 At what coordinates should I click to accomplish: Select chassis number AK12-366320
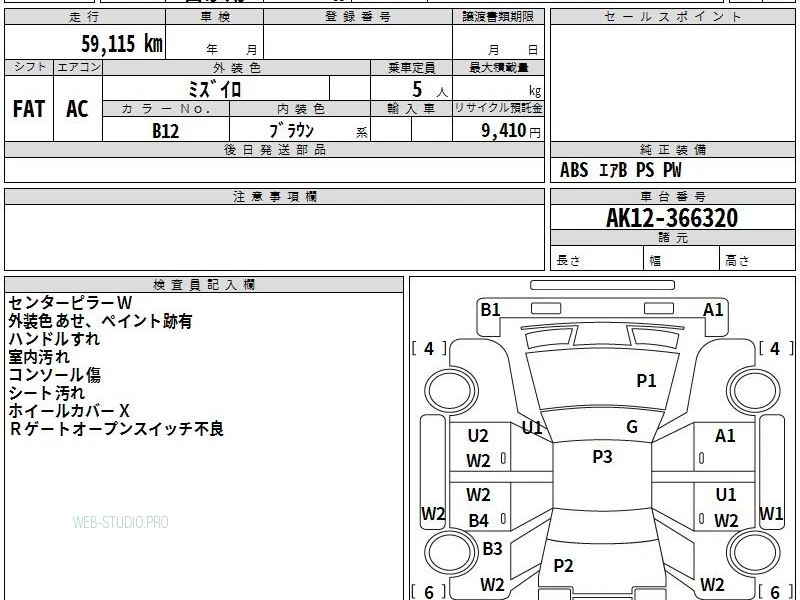672,218
